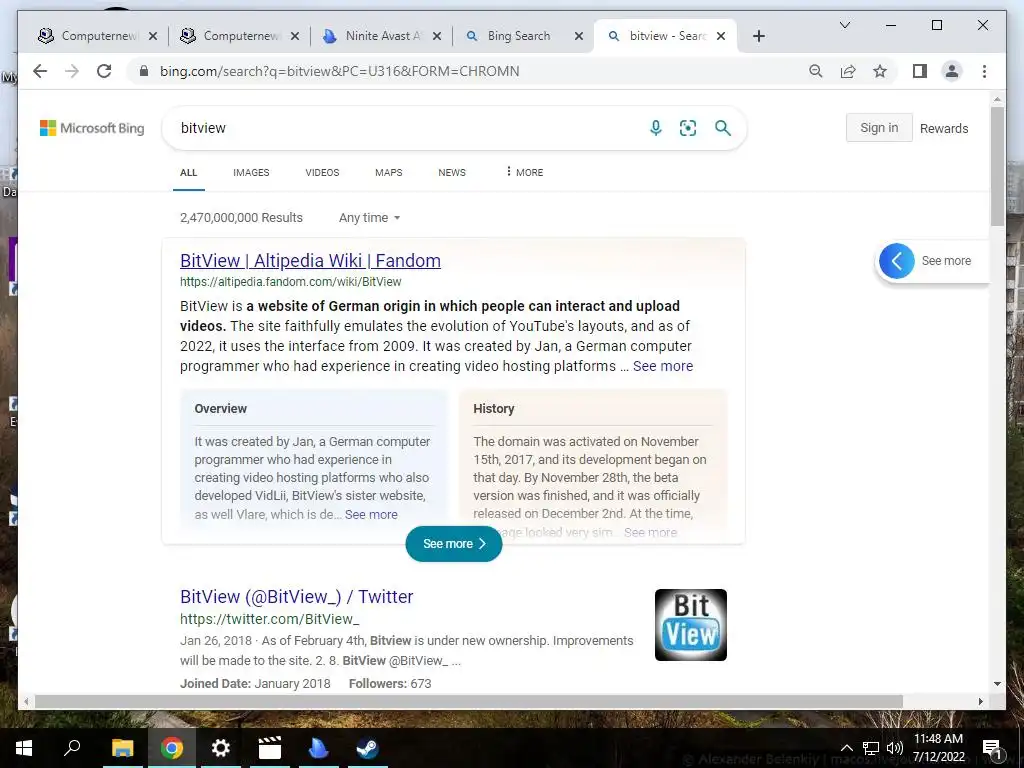Screen dimensions: 1024x768
Task: Switch to Bing Search tab
Action: pos(523,36)
